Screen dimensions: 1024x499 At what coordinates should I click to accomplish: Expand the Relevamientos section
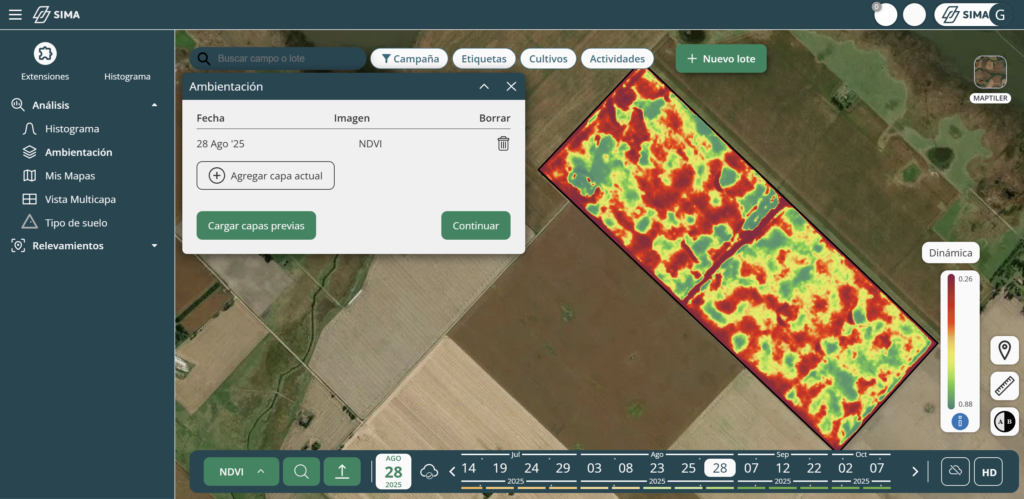(154, 246)
